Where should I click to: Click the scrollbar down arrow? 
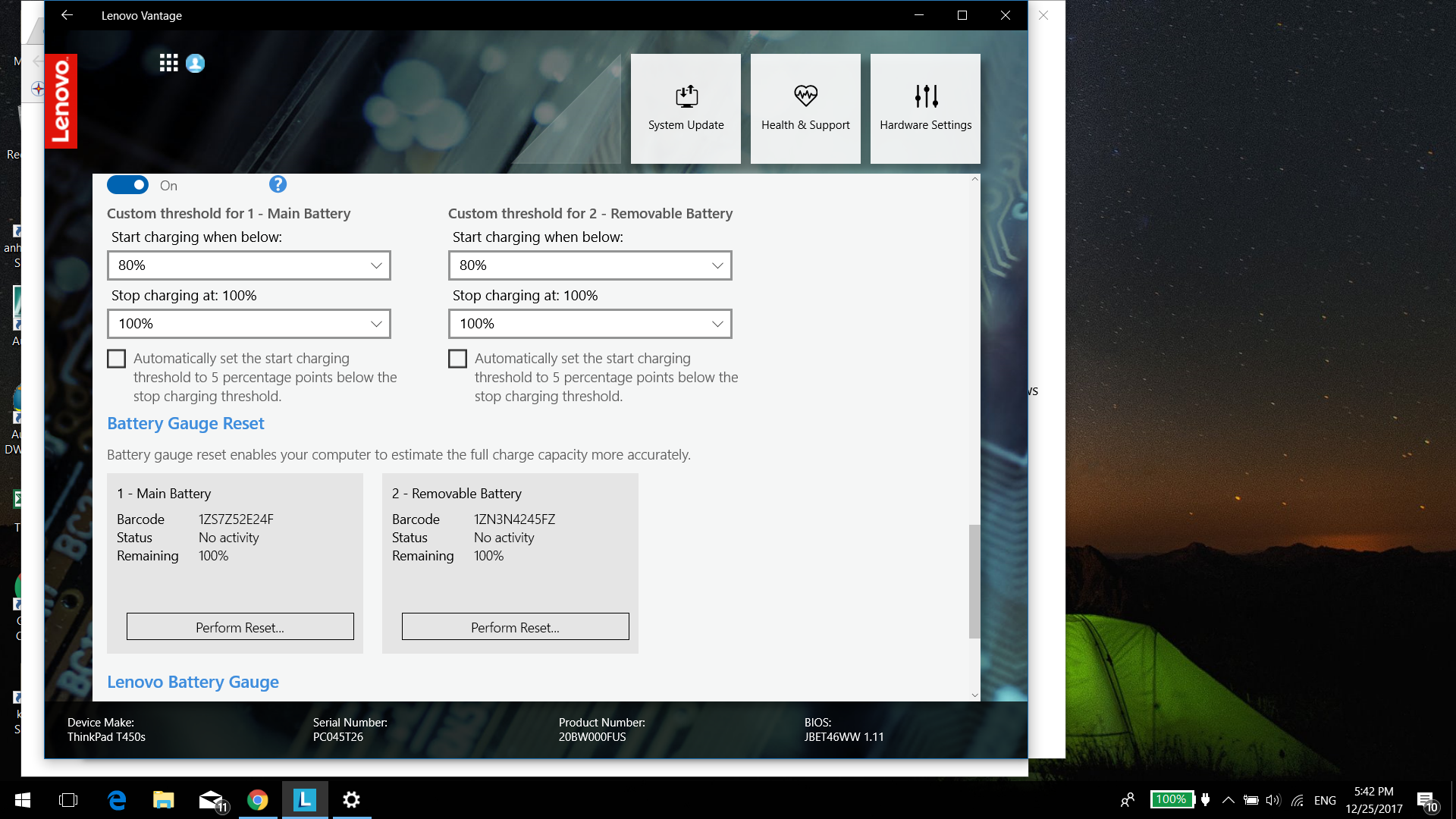tap(974, 695)
